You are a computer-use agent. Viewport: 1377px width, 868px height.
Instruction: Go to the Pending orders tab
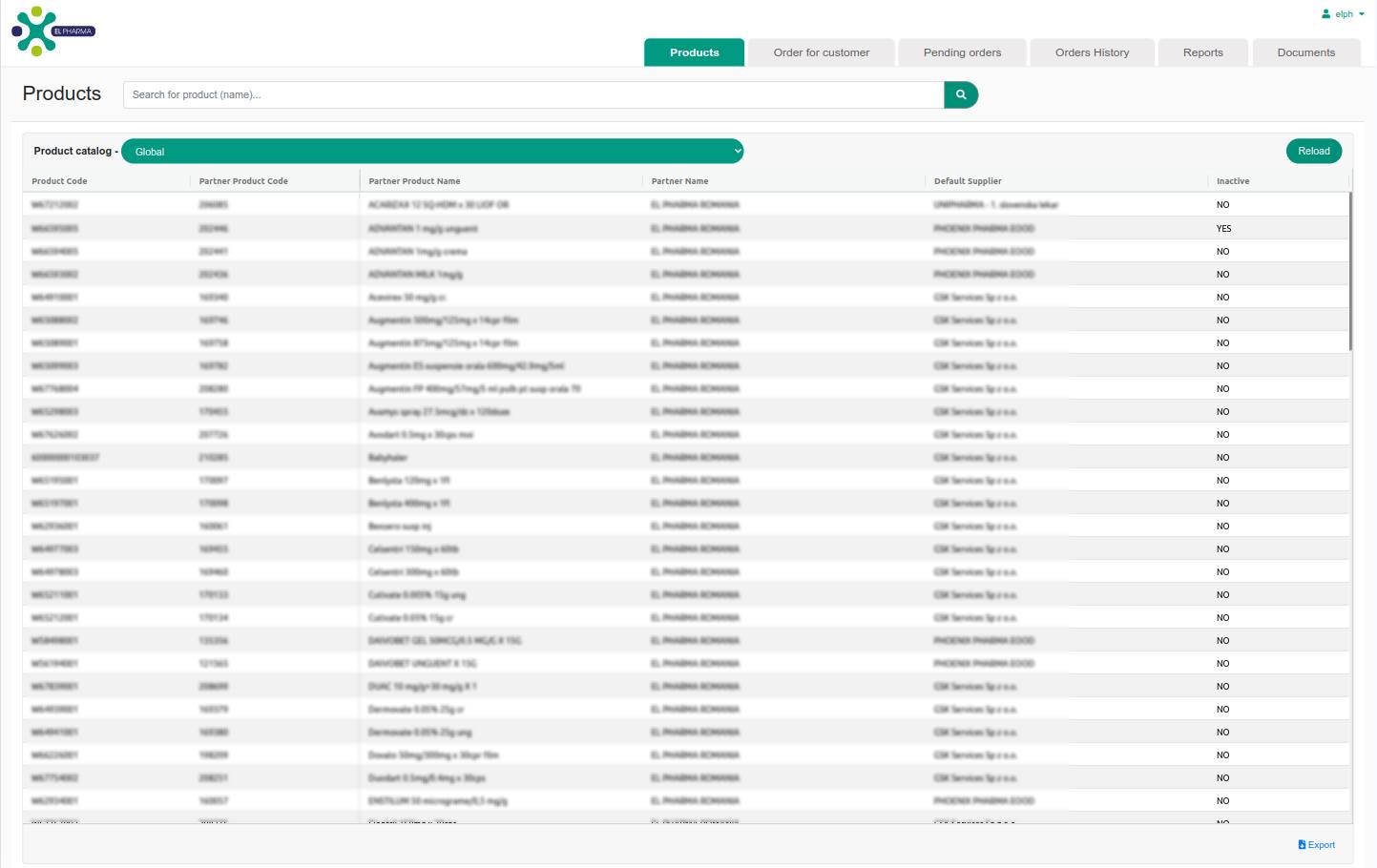pyautogui.click(x=962, y=52)
